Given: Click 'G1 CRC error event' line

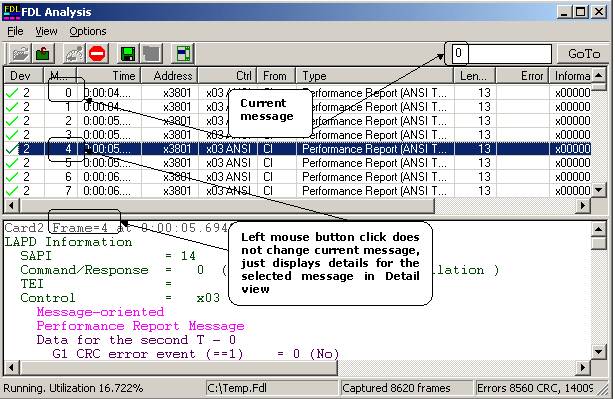Looking at the screenshot, I should 195,354.
